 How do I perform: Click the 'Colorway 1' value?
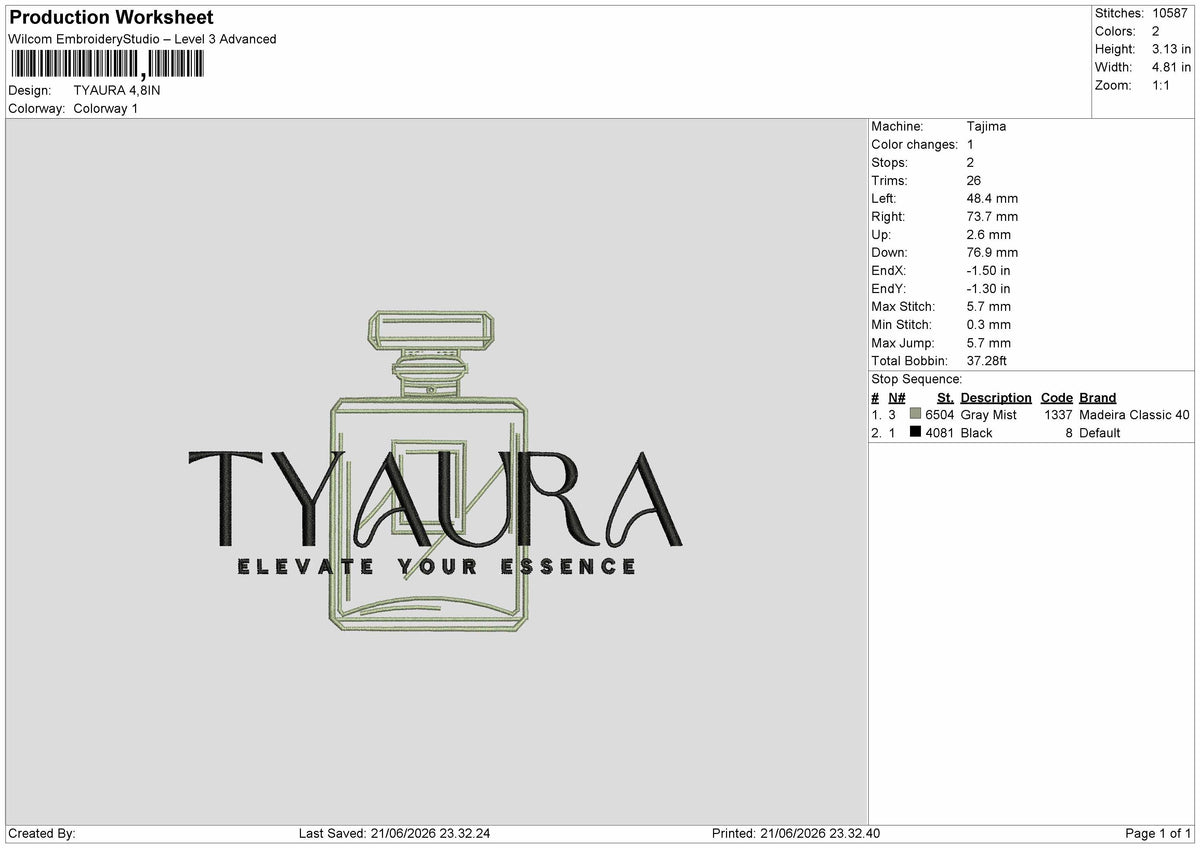tap(106, 108)
